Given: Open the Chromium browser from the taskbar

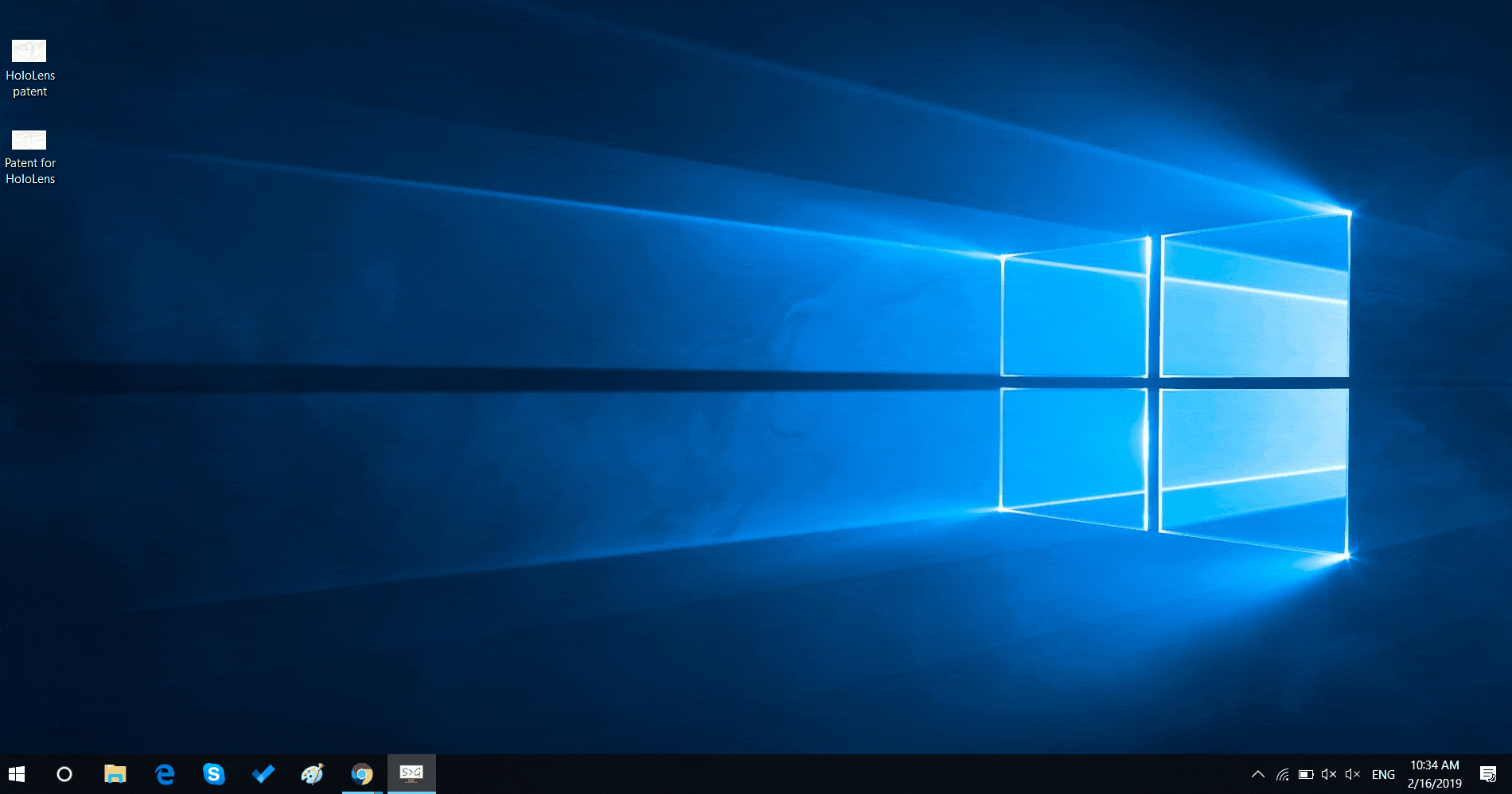Looking at the screenshot, I should (x=361, y=774).
